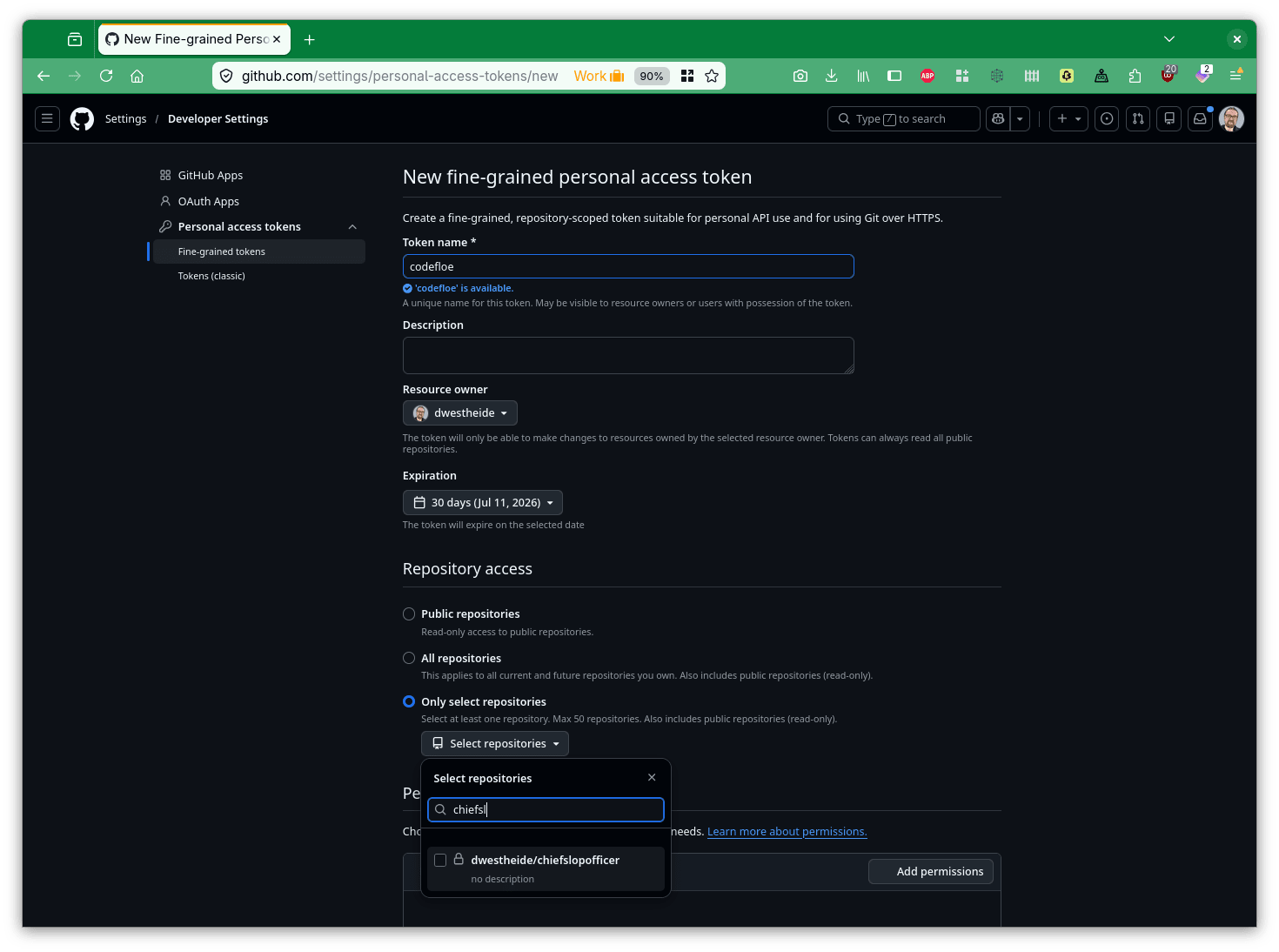Screen dimensions: 1279x952
Task: Open the user avatar menu
Action: coord(1231,118)
